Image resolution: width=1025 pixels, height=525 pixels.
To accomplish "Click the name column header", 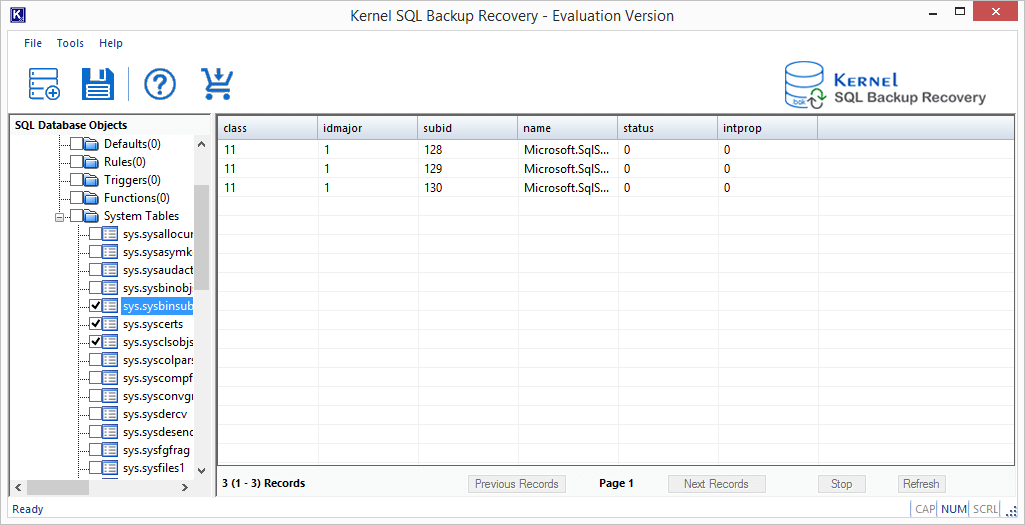I will click(568, 128).
